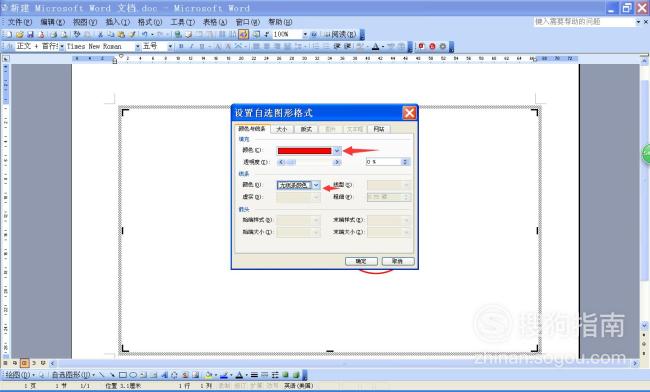650x392 pixels.
Task: Click the transparency slider track
Action: coord(309,162)
